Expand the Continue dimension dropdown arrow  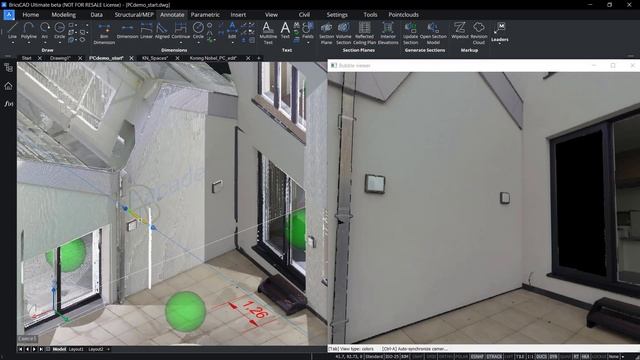(x=180, y=42)
